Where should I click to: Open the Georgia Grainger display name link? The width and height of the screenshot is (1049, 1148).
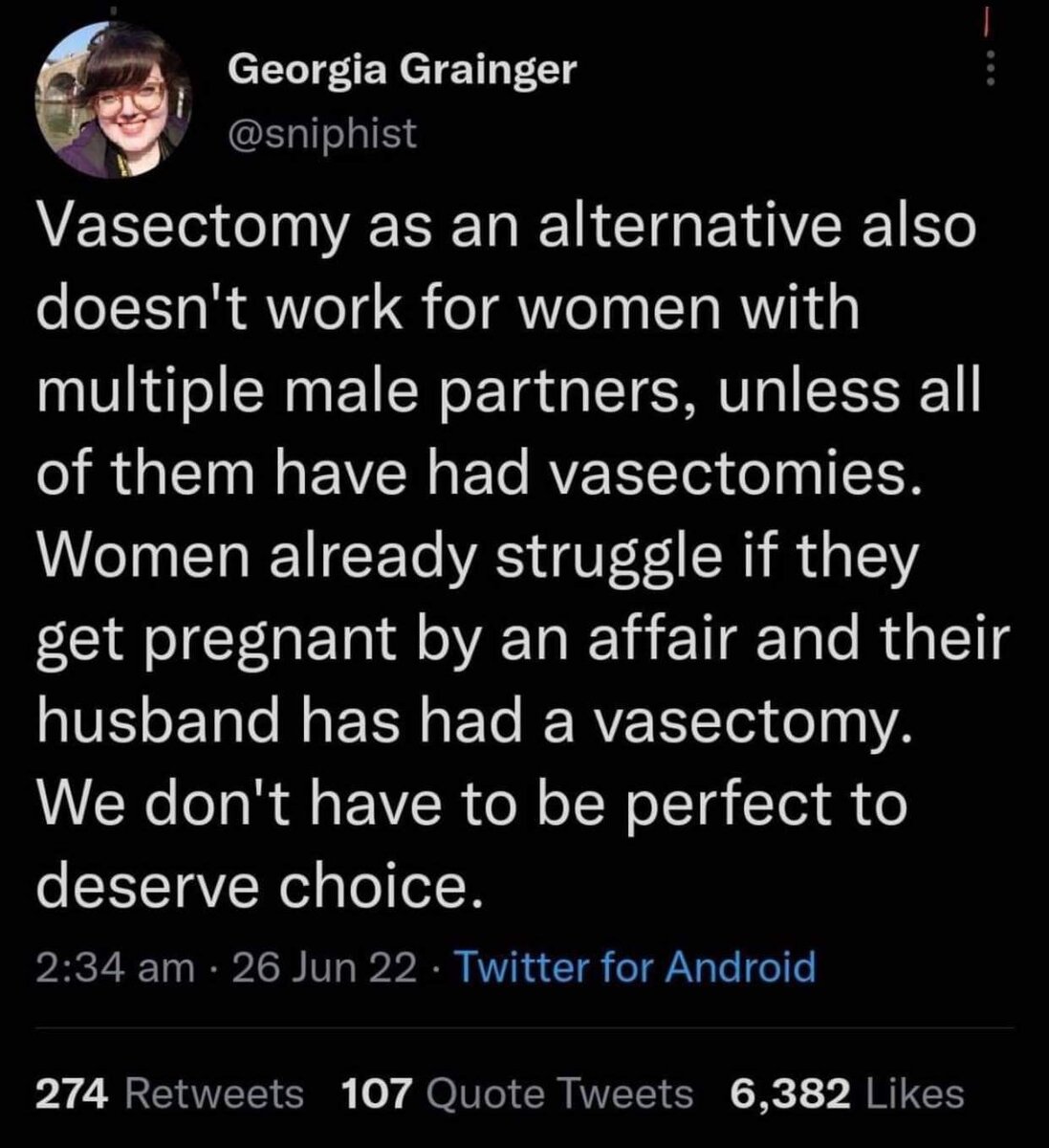pyautogui.click(x=402, y=69)
